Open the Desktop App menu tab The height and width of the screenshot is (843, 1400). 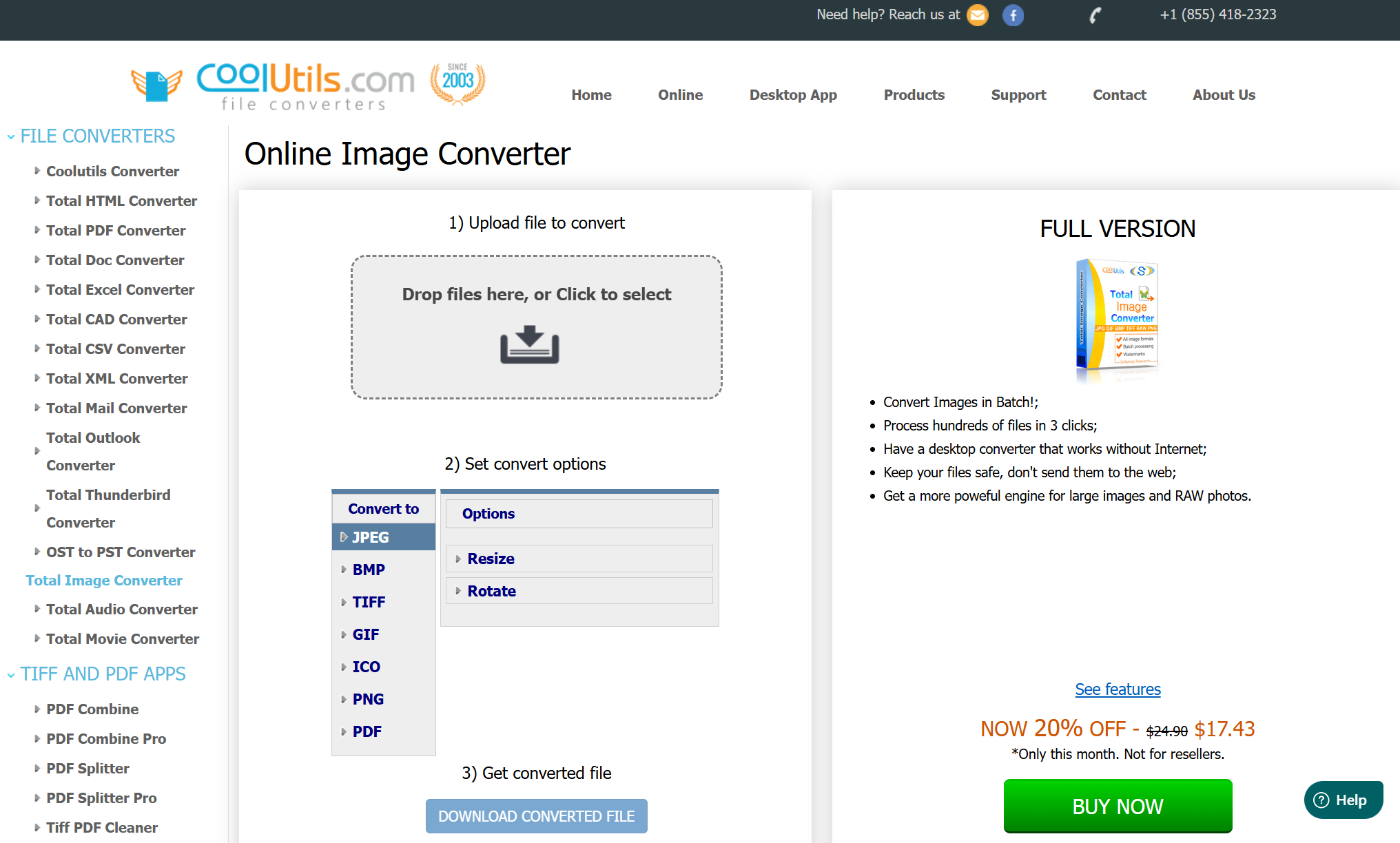[794, 94]
